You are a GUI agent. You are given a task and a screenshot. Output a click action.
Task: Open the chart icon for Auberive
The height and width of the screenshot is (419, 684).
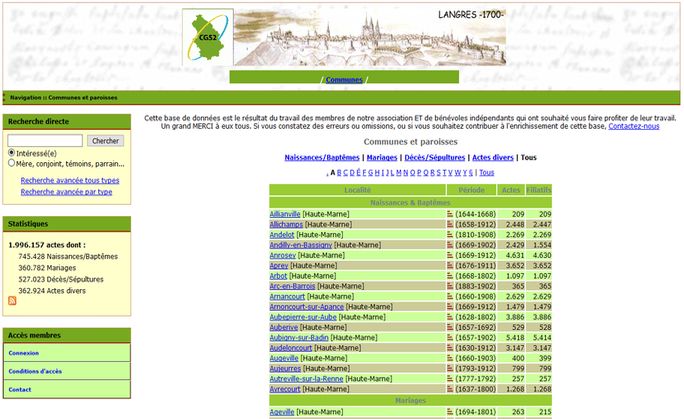(451, 327)
